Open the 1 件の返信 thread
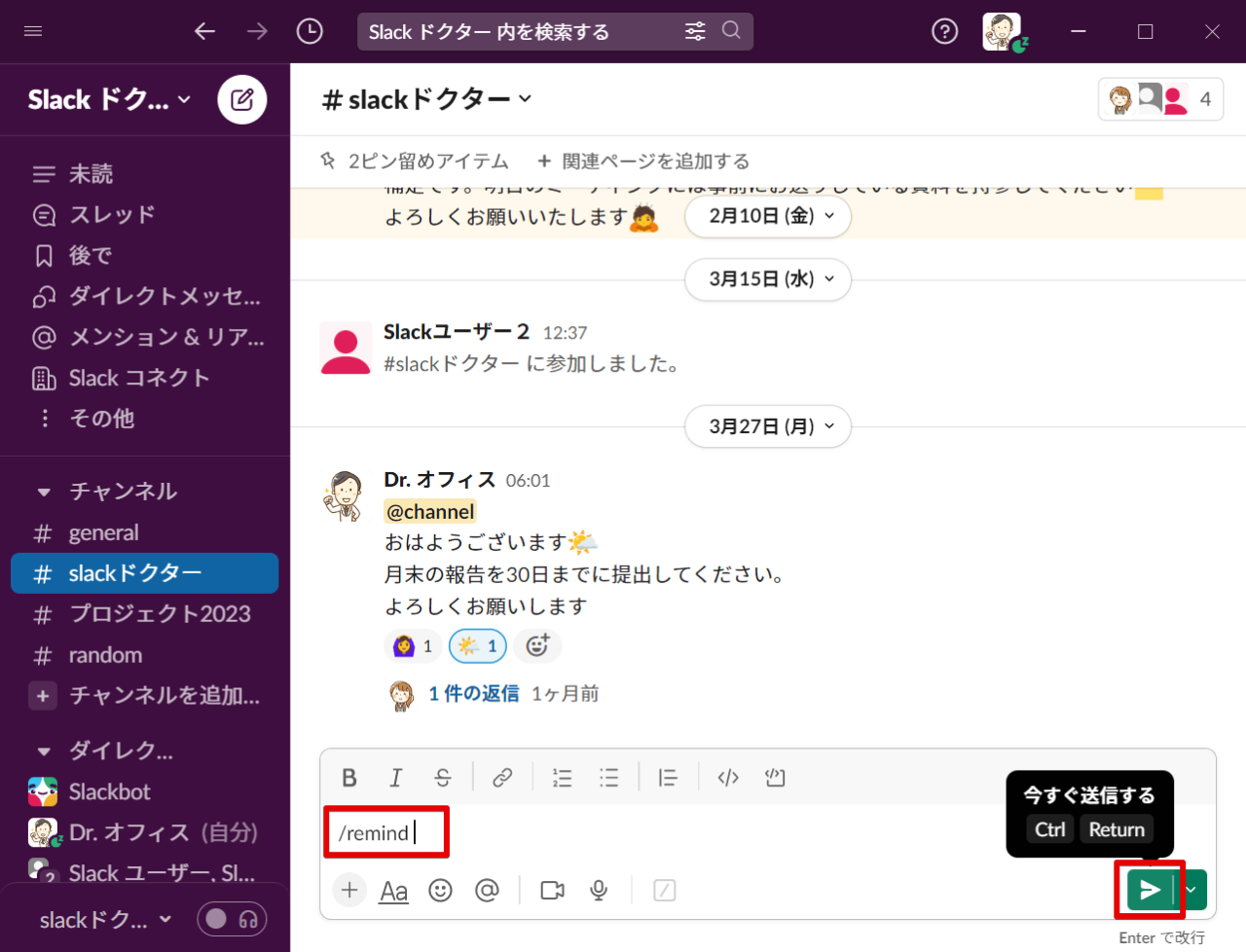The image size is (1246, 952). tap(473, 693)
